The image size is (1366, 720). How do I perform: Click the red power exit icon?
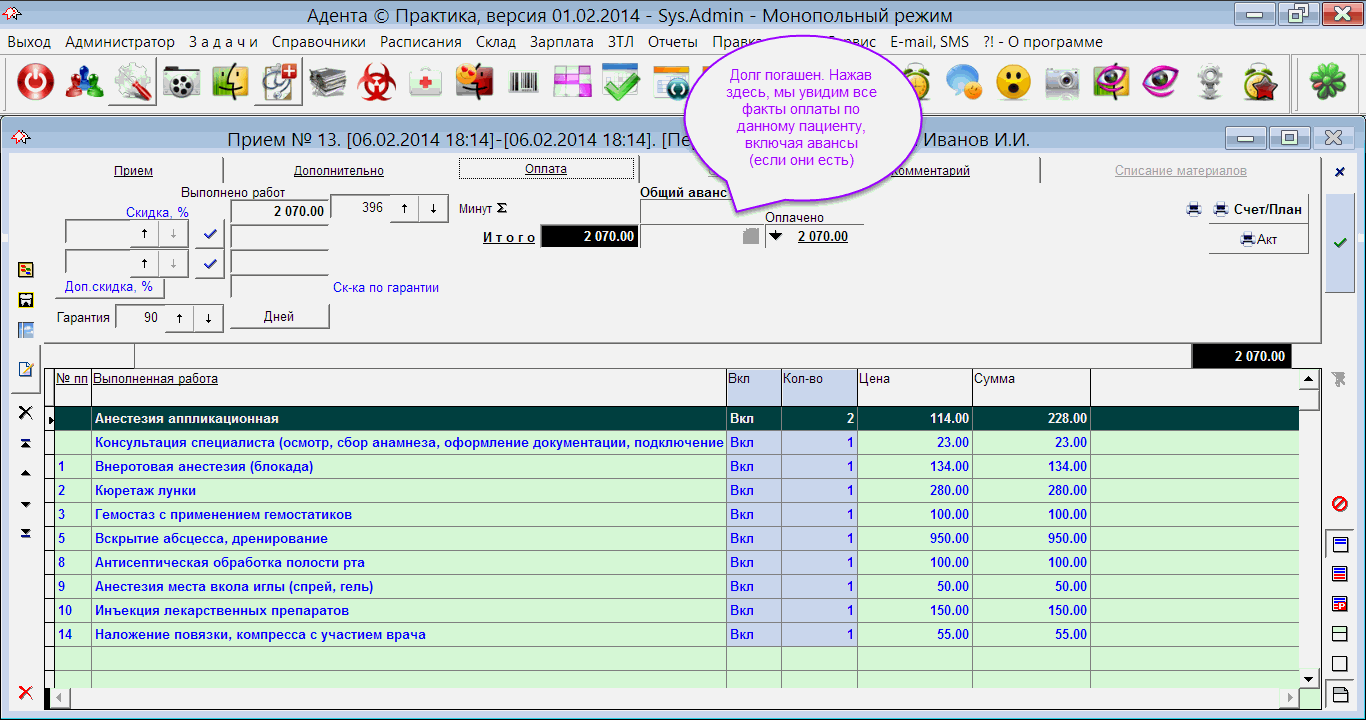click(x=36, y=83)
